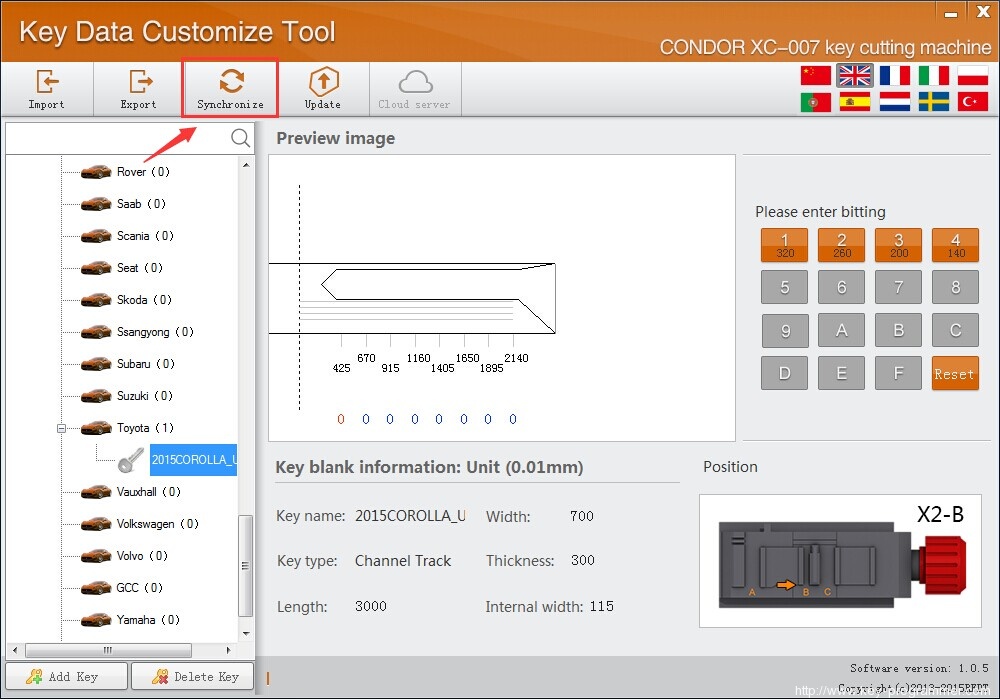
Task: Click bitting button 4 (140)
Action: 955,245
